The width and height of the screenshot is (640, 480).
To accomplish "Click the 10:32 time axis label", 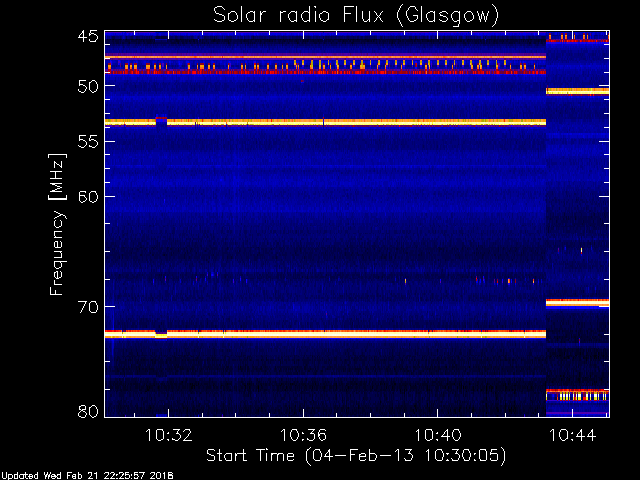I will pos(169,435).
